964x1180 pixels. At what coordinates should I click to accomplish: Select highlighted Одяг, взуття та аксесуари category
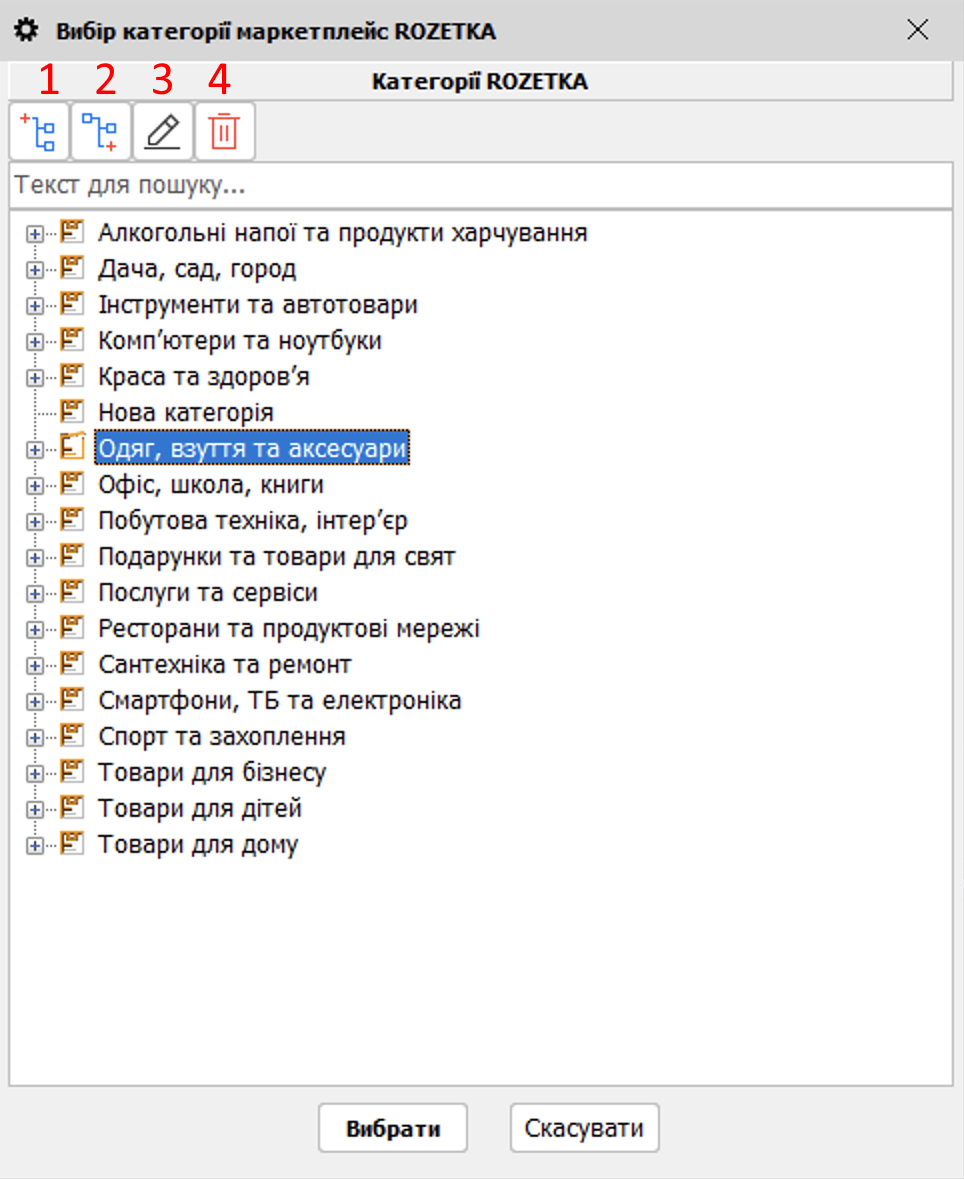(252, 449)
